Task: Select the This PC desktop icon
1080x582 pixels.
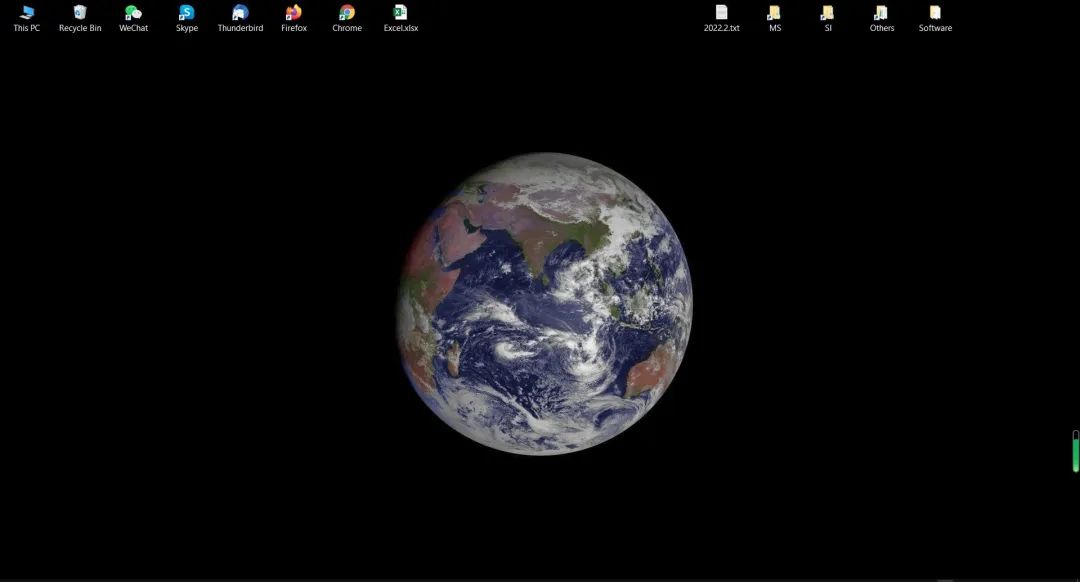Action: [27, 19]
